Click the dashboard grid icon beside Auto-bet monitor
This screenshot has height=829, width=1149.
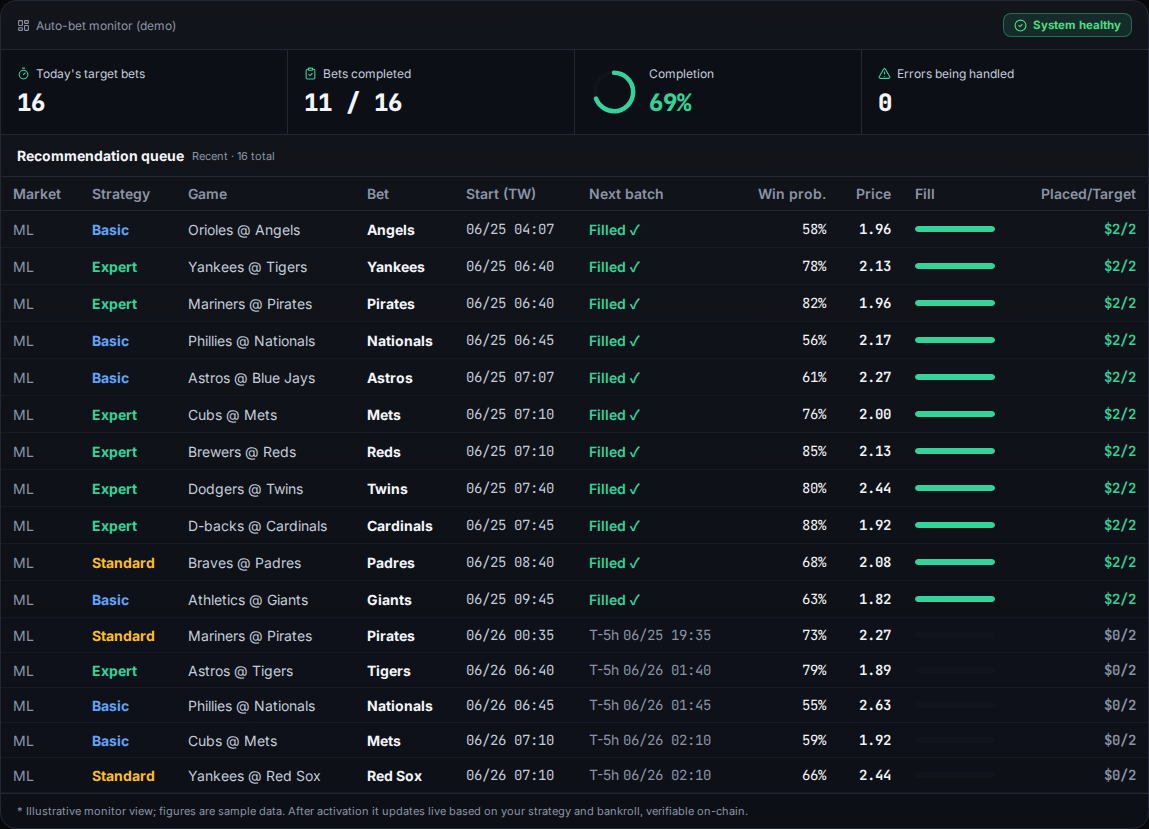coord(23,26)
